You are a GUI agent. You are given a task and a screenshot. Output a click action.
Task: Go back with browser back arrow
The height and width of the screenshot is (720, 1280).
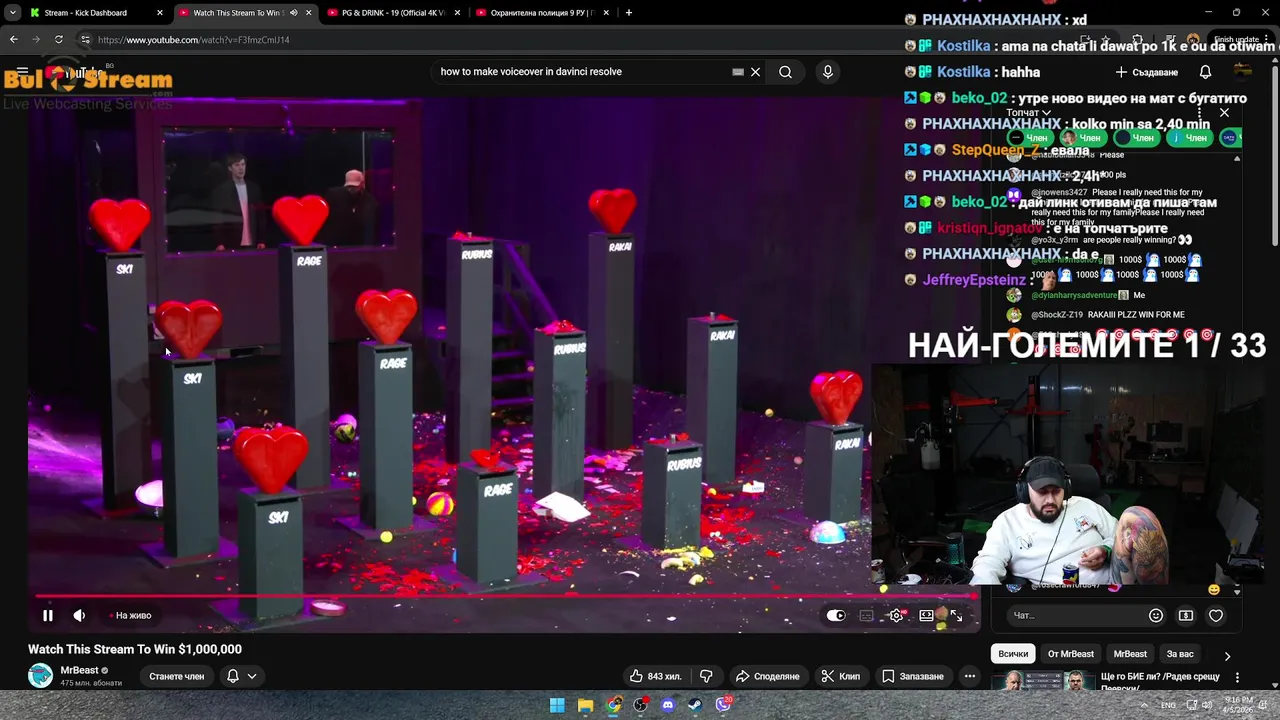(x=14, y=40)
